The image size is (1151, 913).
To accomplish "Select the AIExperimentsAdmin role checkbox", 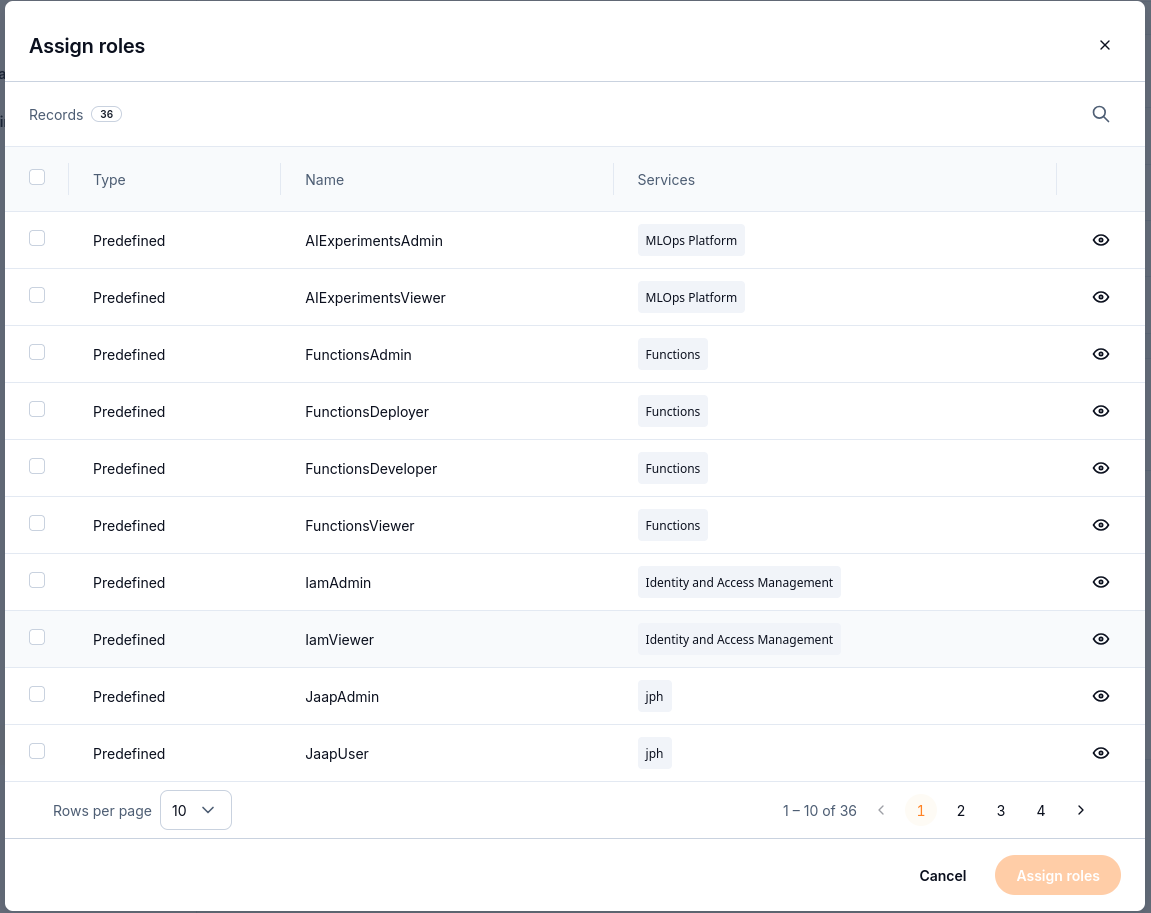I will (x=37, y=238).
